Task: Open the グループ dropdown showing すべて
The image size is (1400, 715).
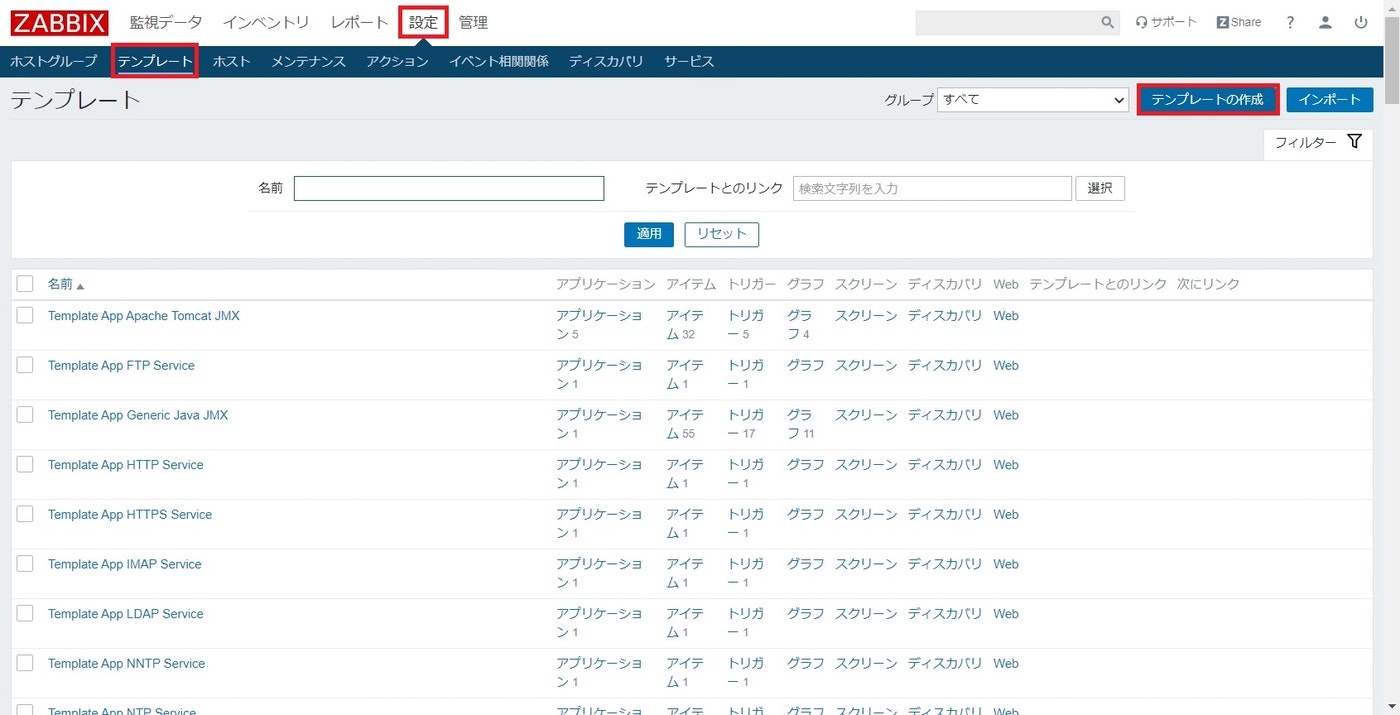Action: click(1033, 99)
